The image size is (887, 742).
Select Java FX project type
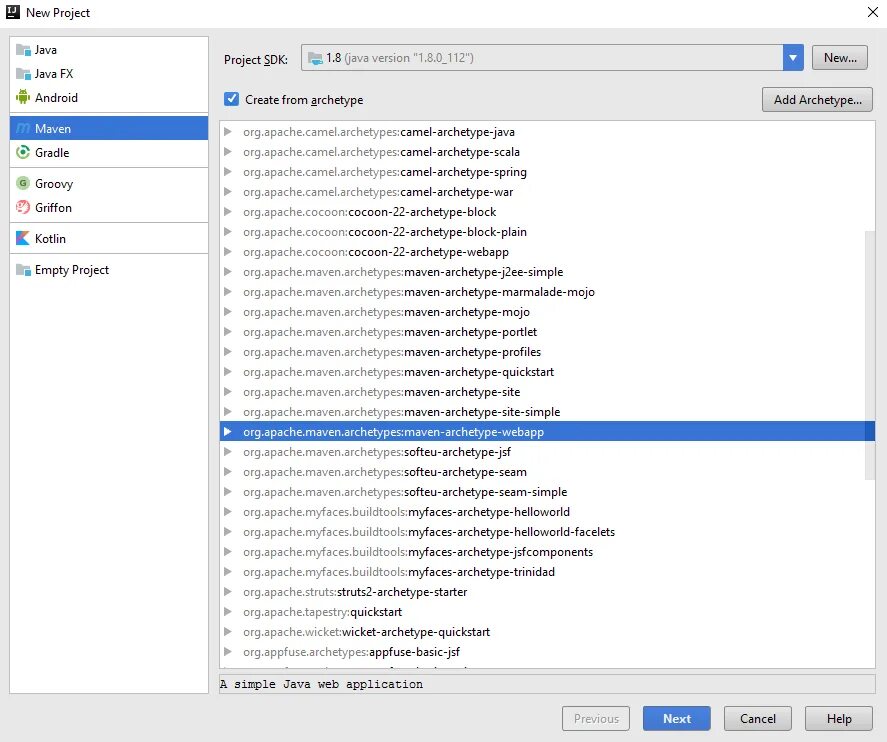(x=109, y=74)
